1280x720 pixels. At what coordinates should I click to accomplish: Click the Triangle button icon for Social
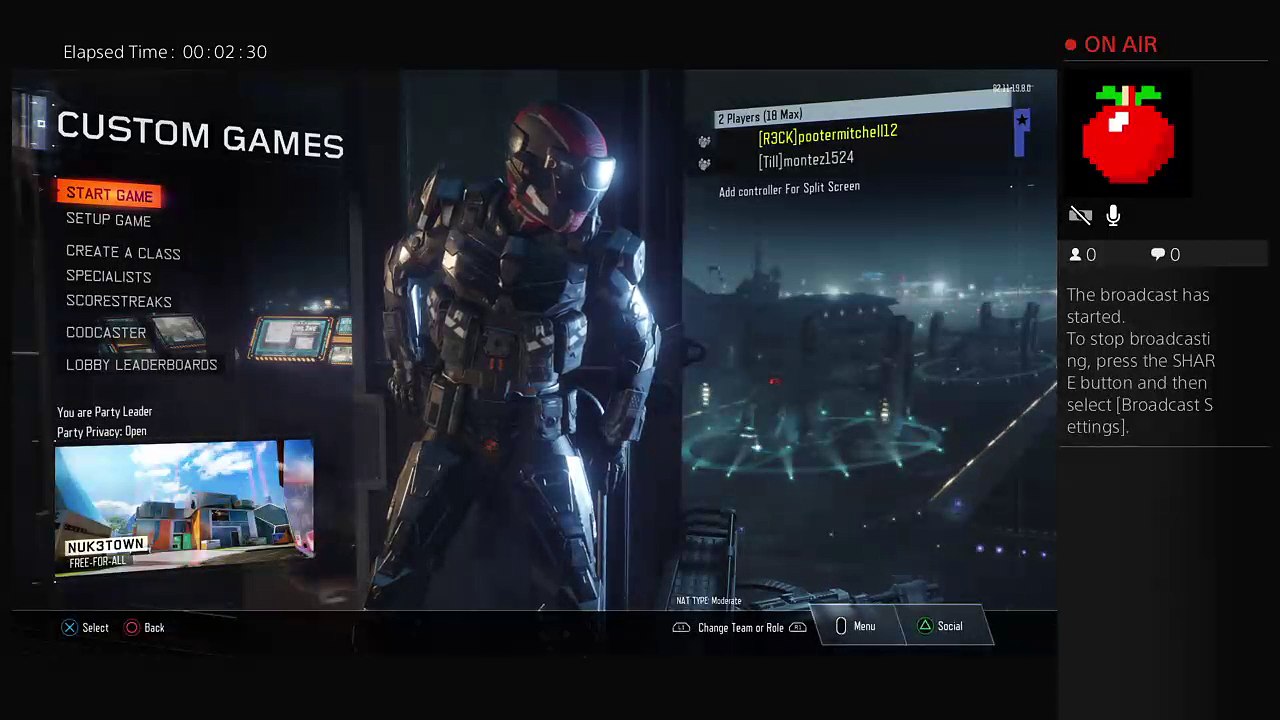pos(925,626)
